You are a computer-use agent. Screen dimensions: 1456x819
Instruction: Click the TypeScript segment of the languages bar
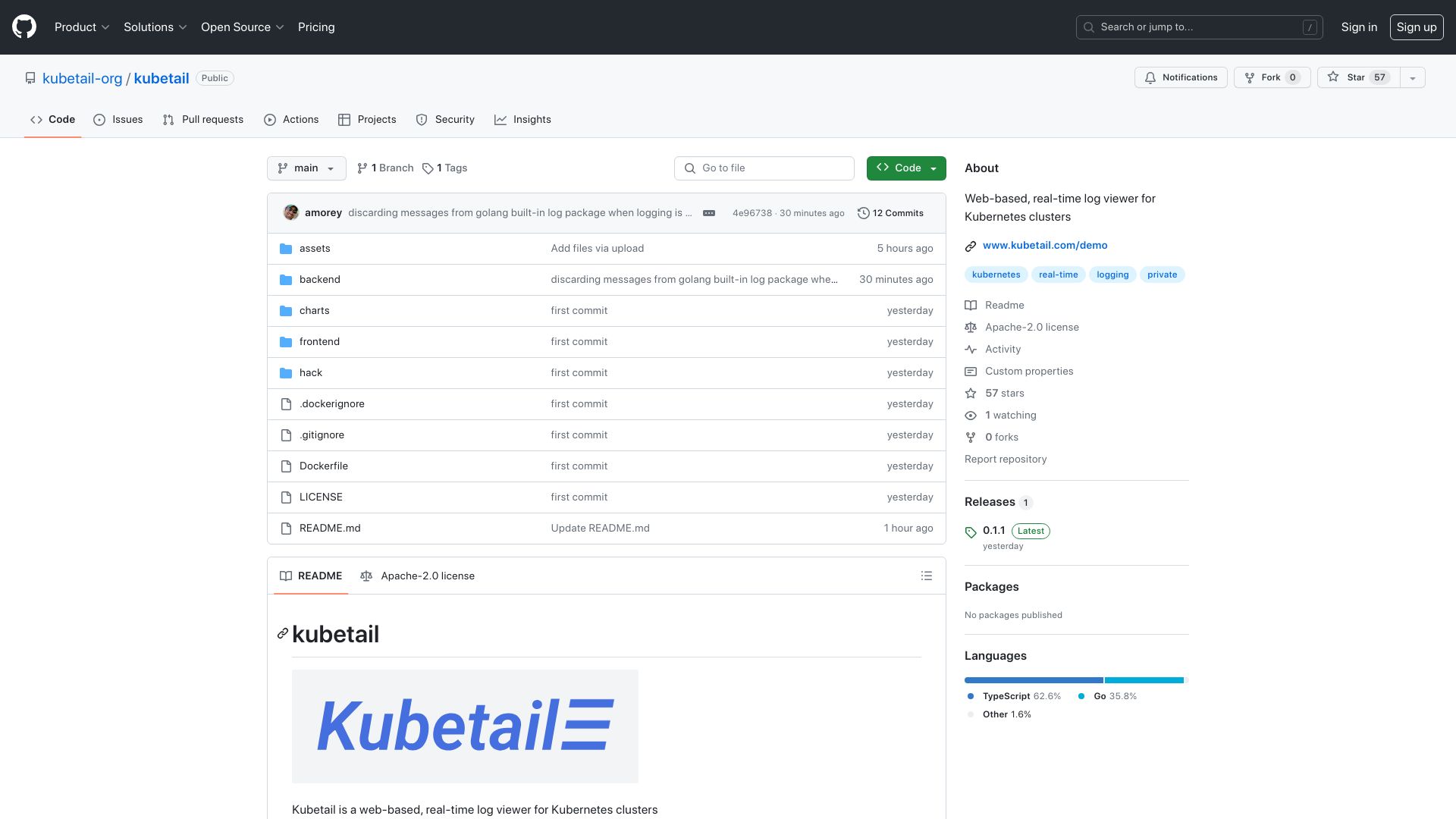click(x=1034, y=680)
